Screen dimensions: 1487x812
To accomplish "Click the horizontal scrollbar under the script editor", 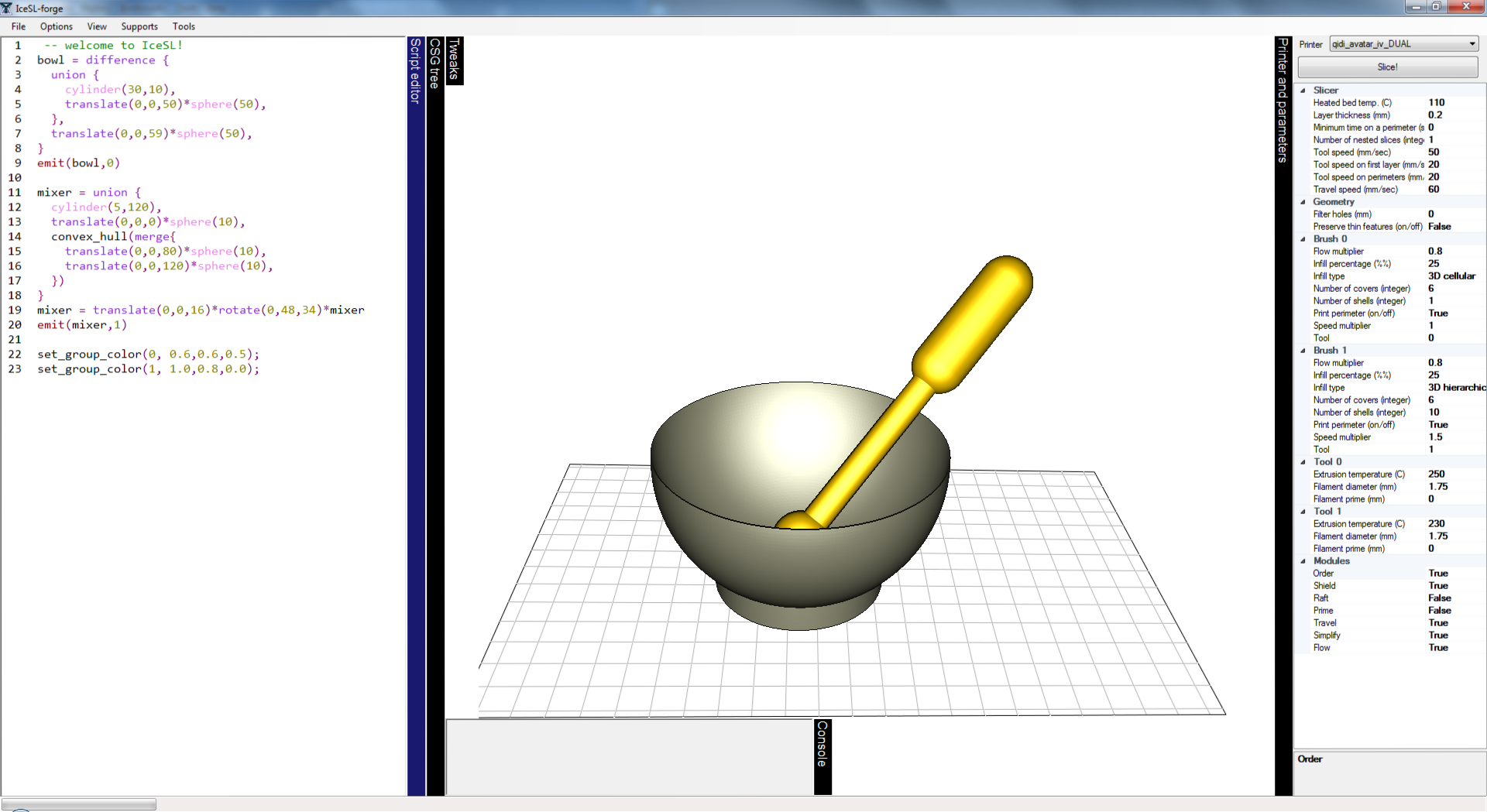I will point(79,804).
